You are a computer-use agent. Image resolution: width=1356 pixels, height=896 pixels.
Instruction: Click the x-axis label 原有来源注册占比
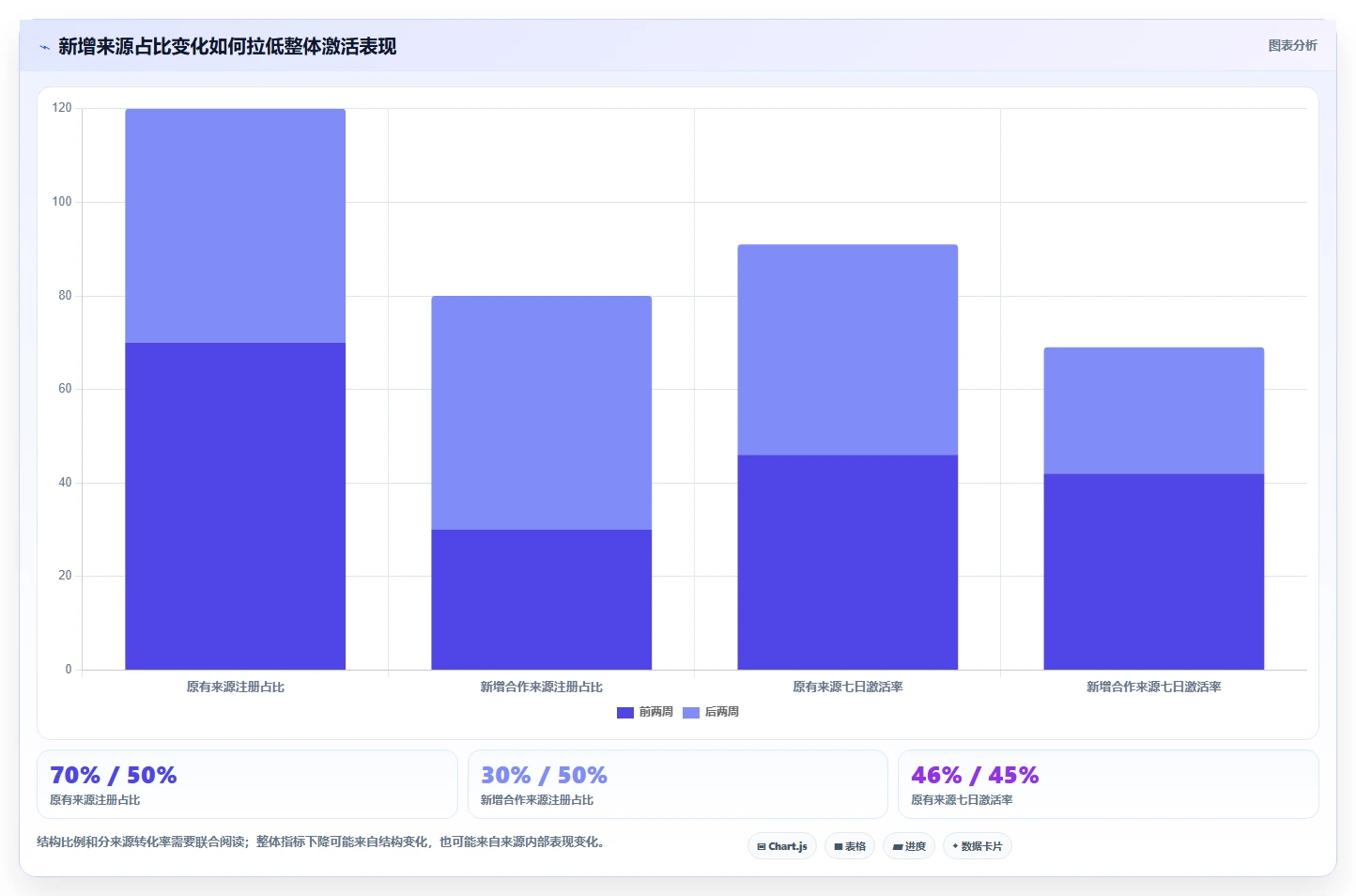[236, 687]
